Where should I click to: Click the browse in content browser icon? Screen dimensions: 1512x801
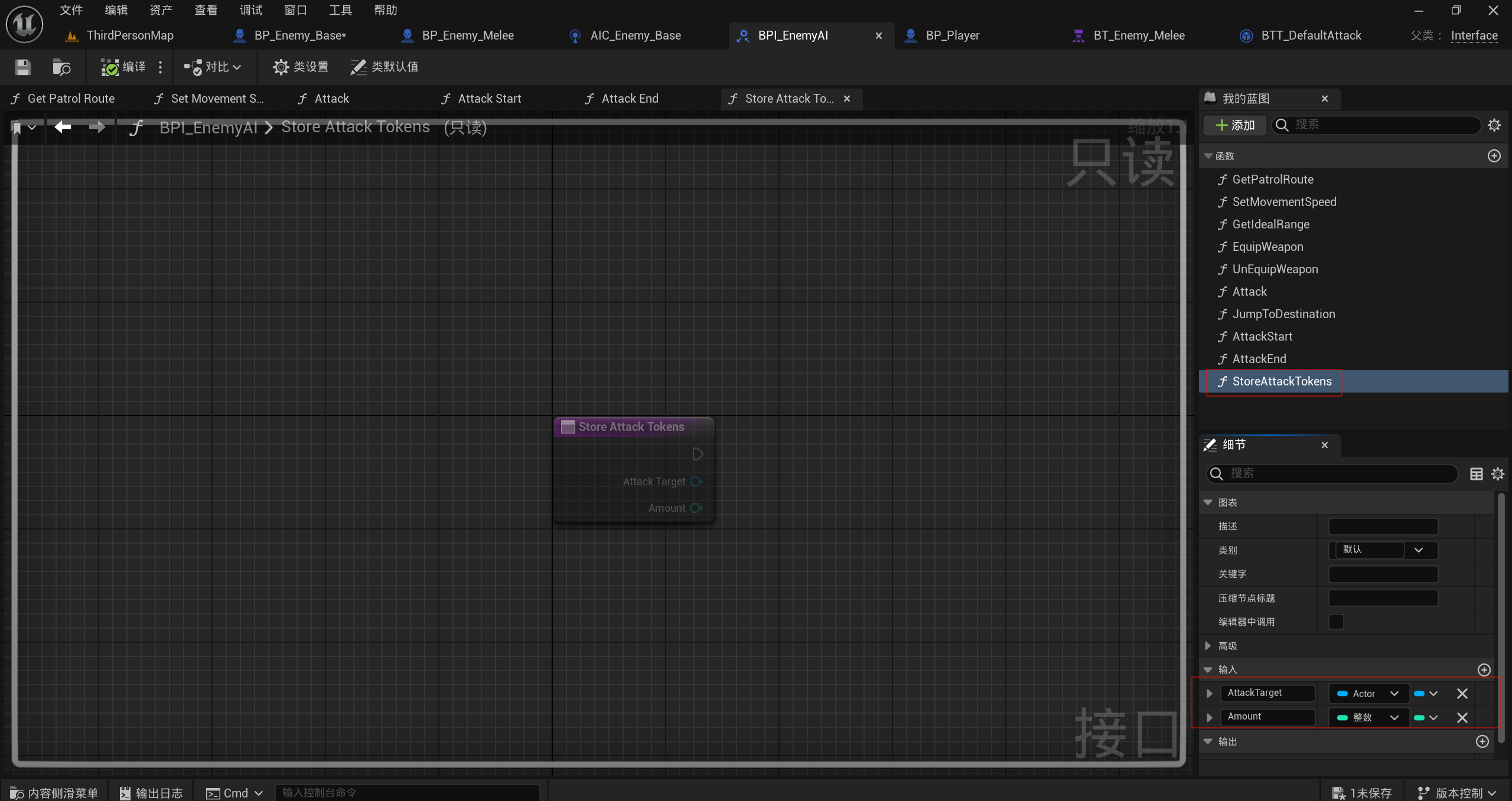point(61,67)
